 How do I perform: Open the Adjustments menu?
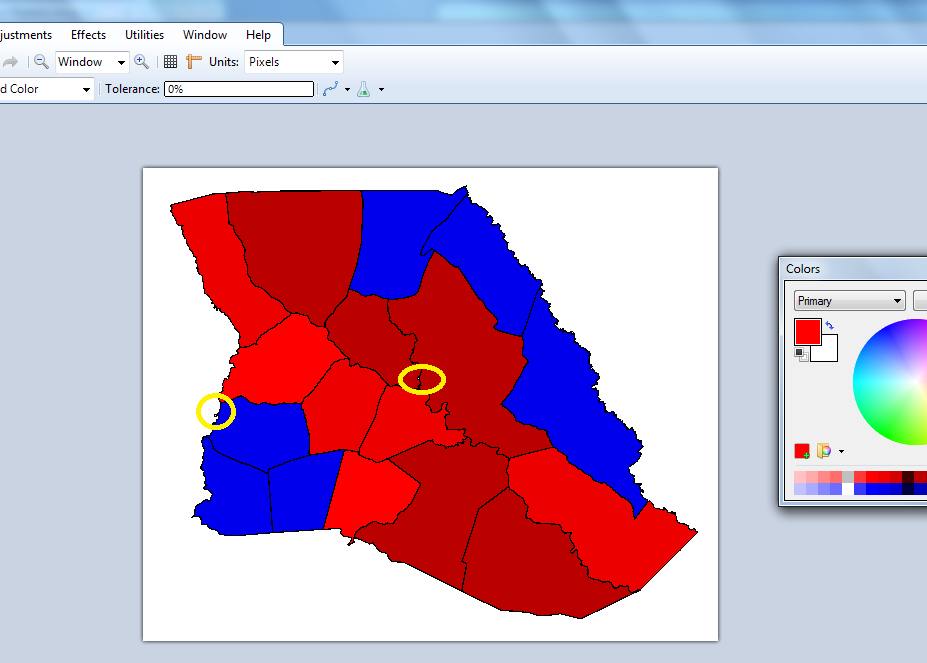coord(26,35)
